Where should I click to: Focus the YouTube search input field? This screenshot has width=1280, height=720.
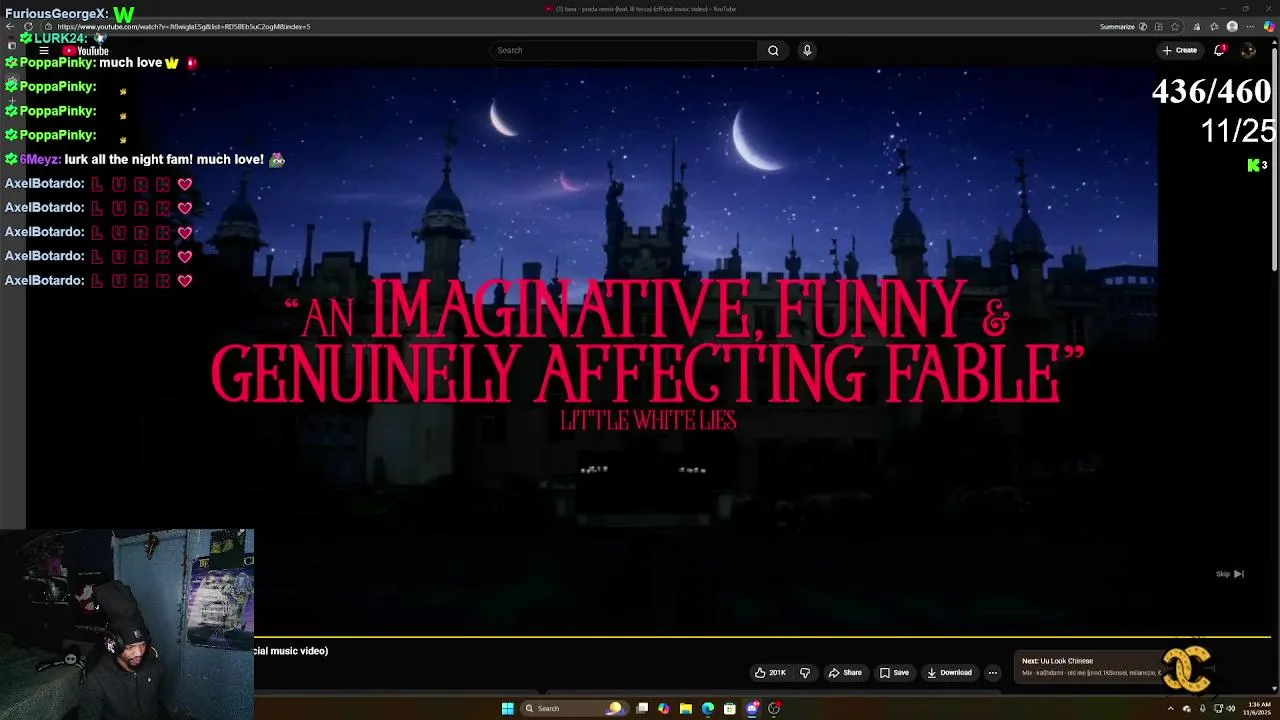[625, 50]
